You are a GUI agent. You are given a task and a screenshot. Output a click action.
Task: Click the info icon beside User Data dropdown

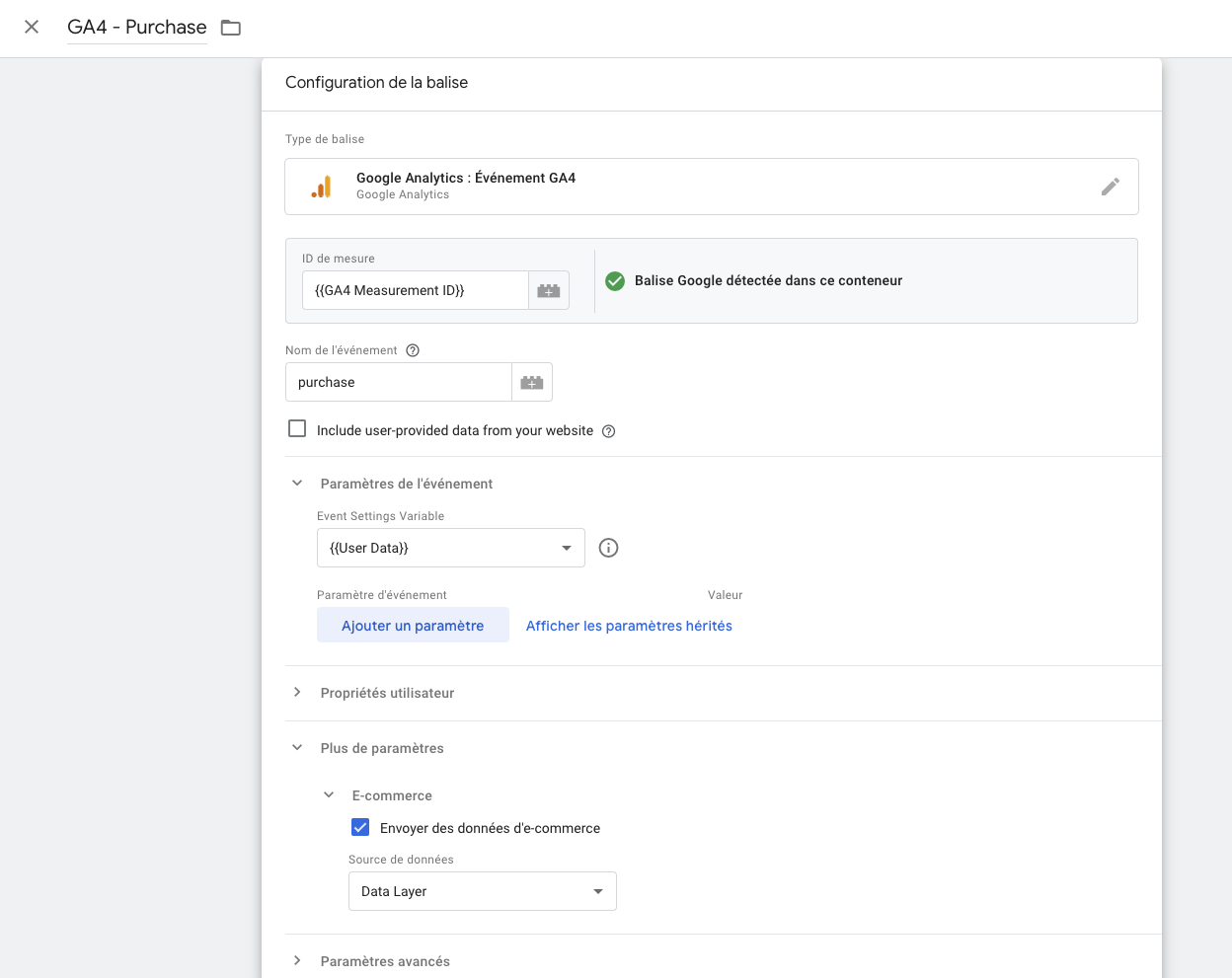tap(609, 548)
